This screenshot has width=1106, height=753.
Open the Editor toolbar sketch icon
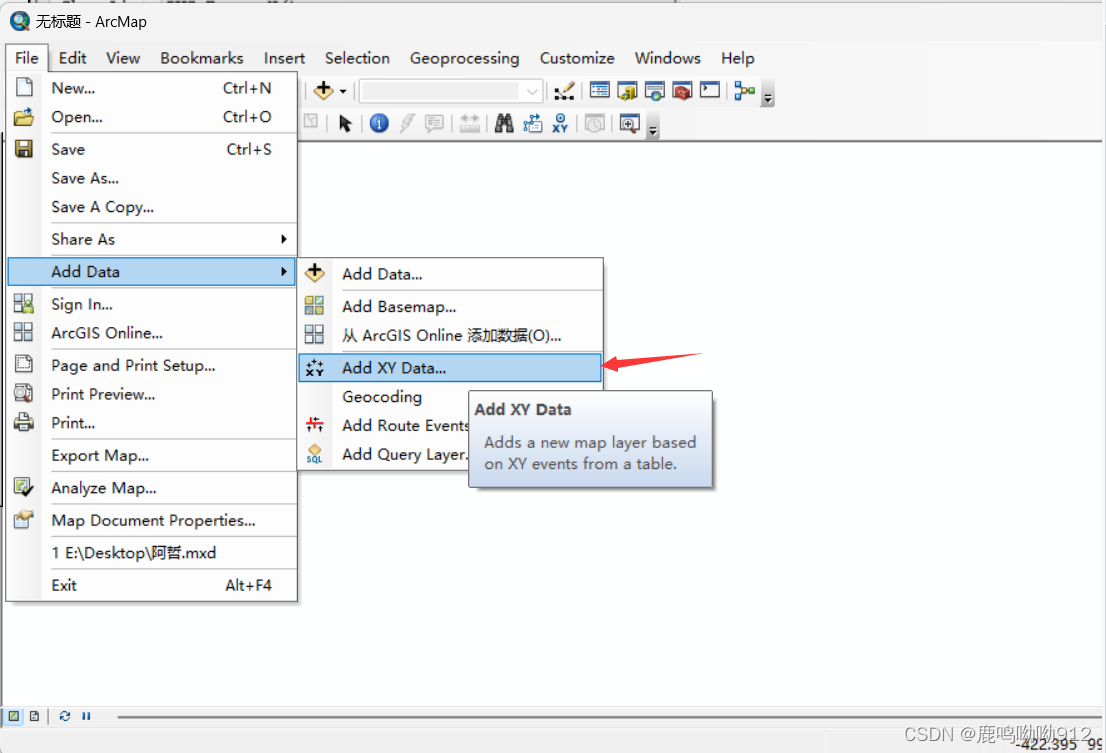(564, 91)
